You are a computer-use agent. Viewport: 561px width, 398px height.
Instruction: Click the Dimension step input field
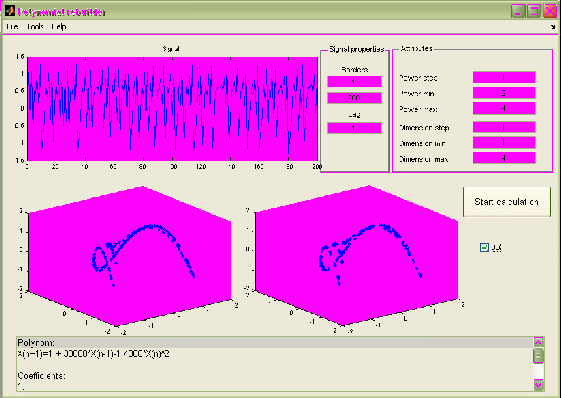pyautogui.click(x=504, y=127)
